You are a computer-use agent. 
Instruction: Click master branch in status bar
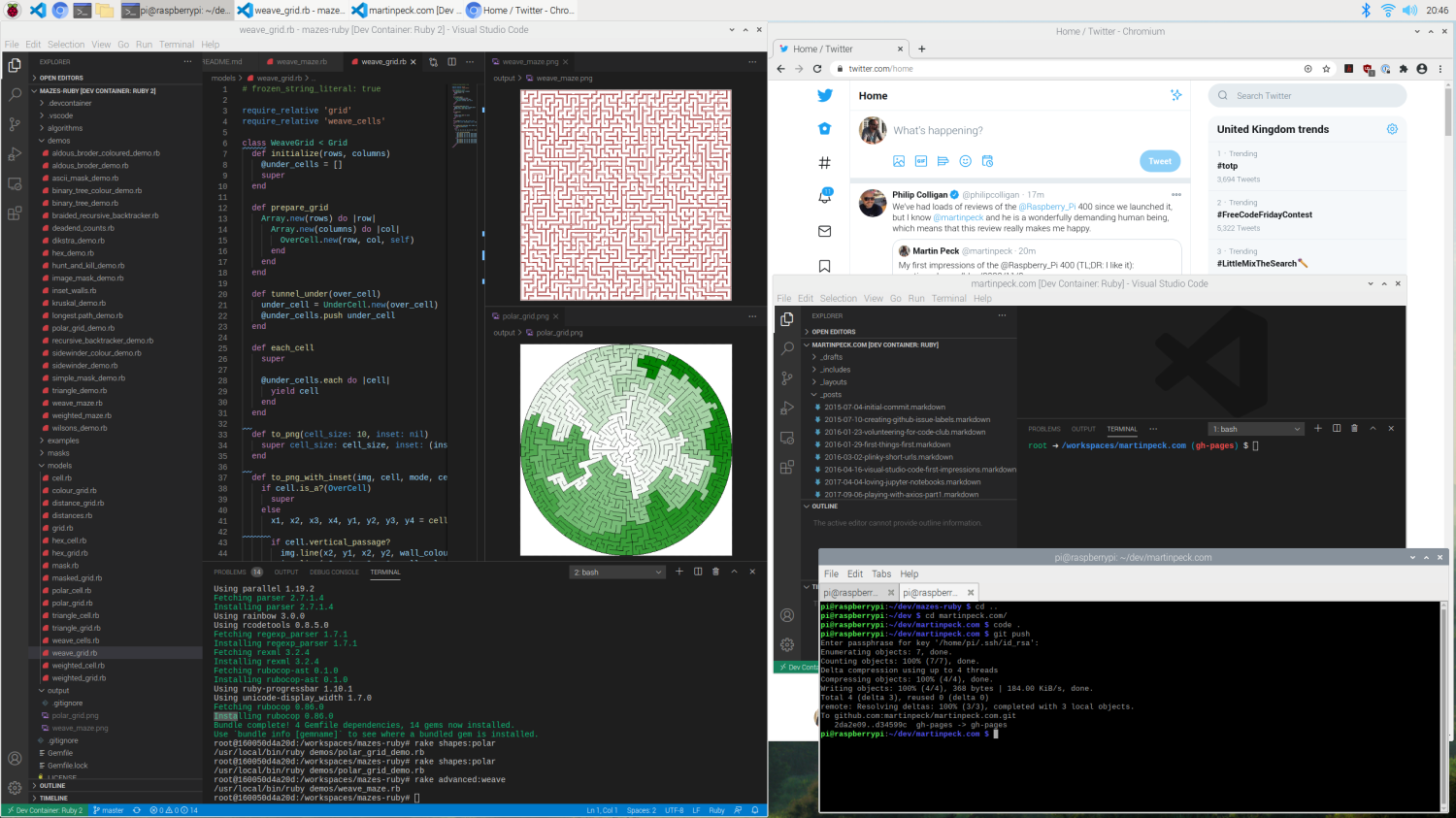[109, 810]
